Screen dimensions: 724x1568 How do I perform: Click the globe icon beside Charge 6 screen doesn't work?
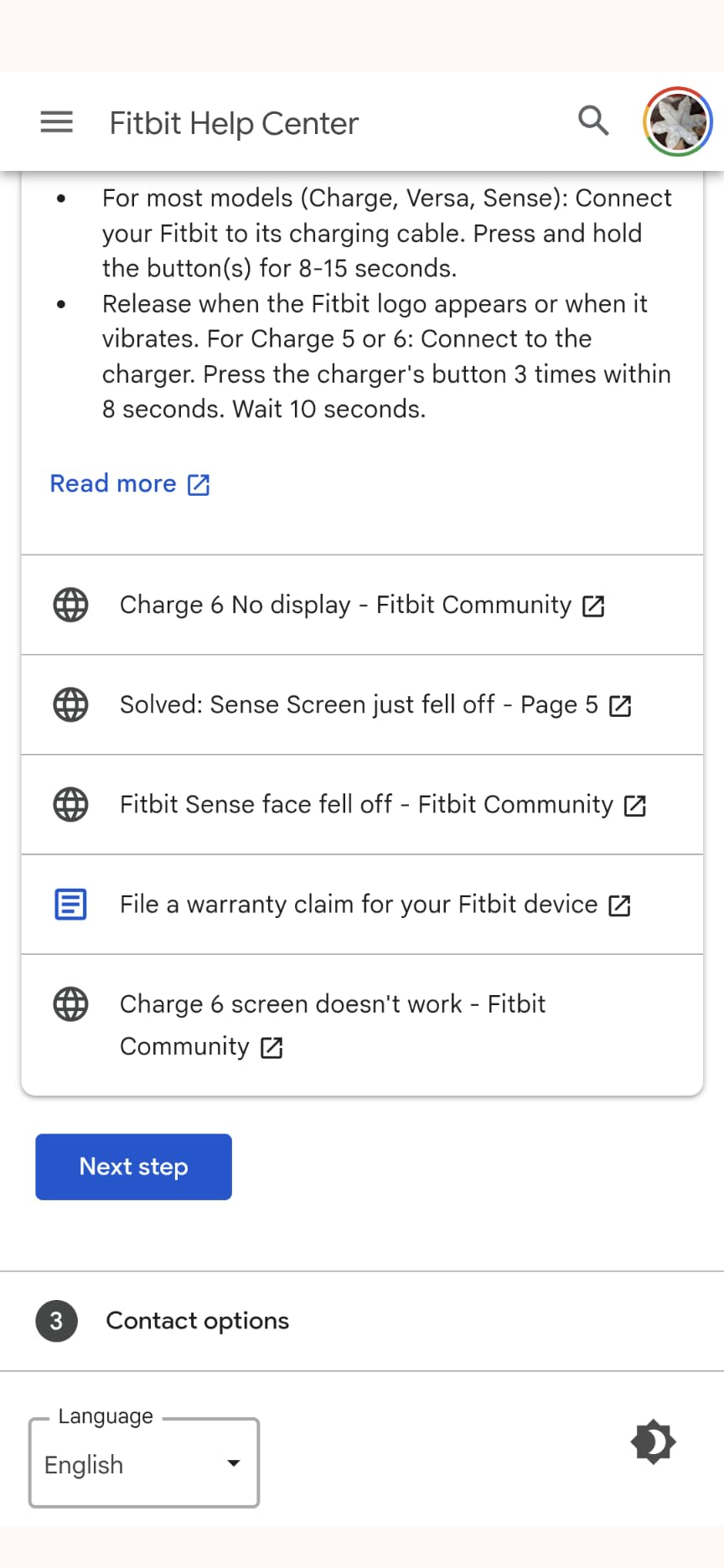(x=70, y=1004)
